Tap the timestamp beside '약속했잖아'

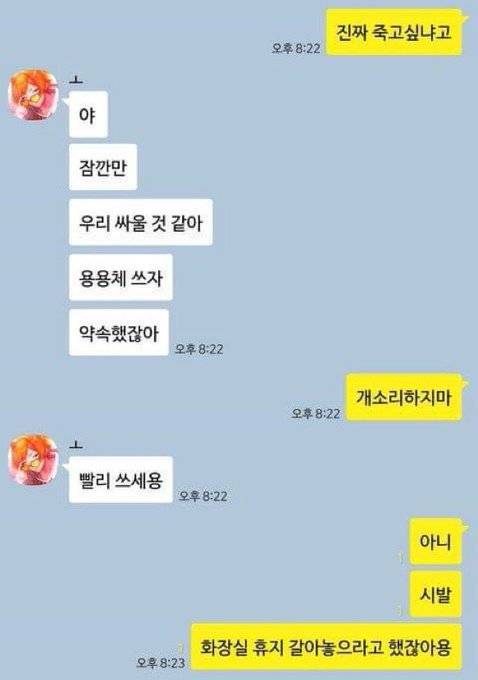[x=199, y=349]
